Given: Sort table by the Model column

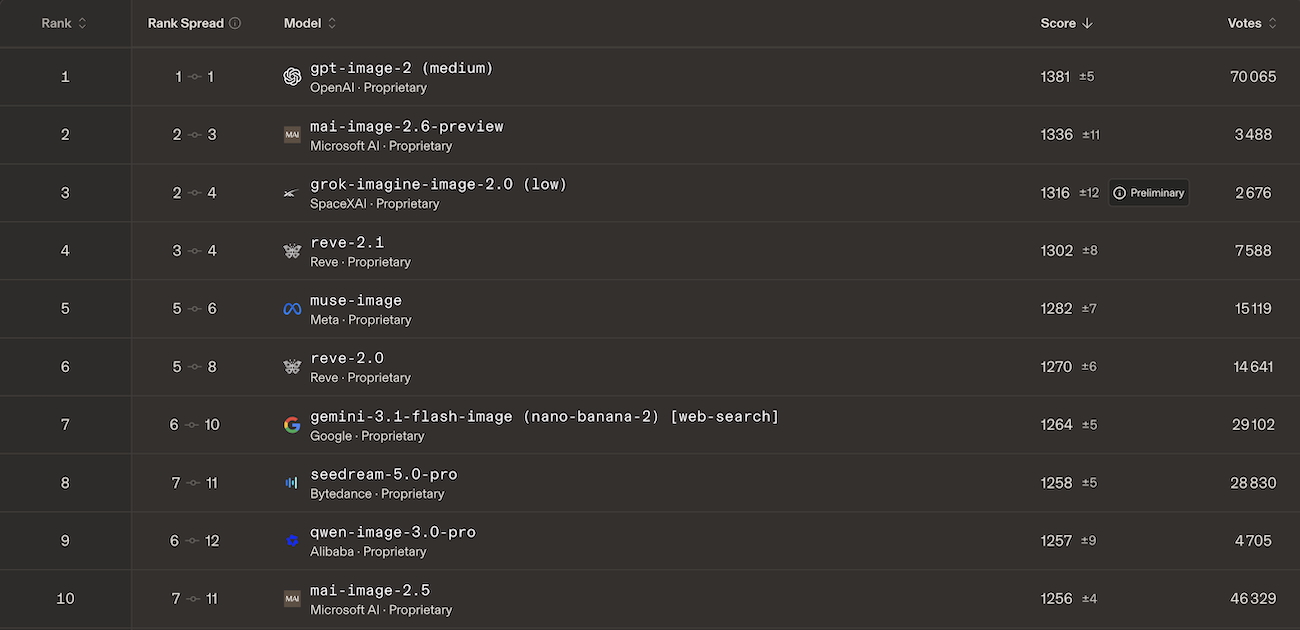Looking at the screenshot, I should 310,23.
